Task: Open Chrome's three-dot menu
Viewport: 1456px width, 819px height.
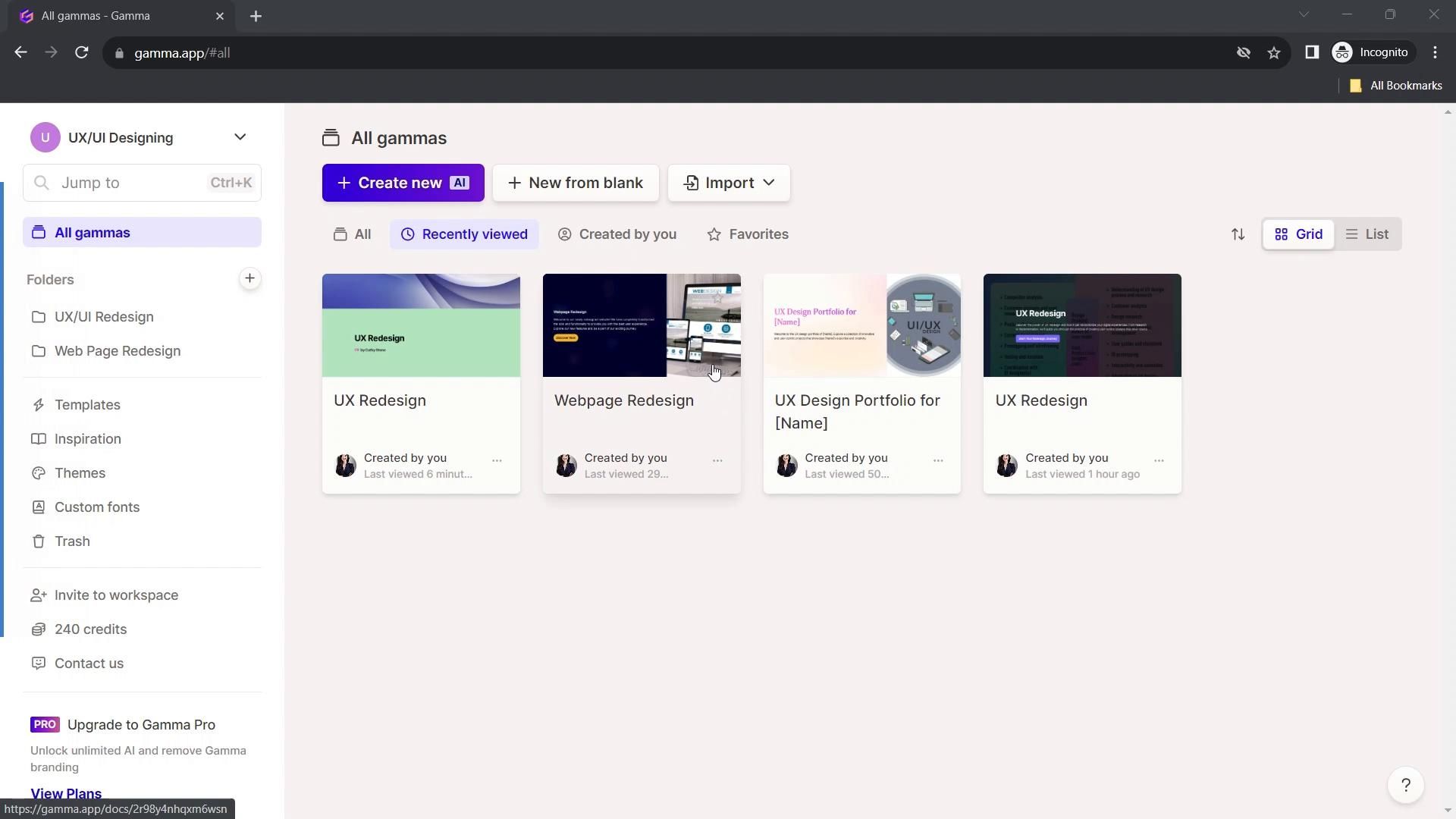Action: coord(1435,52)
